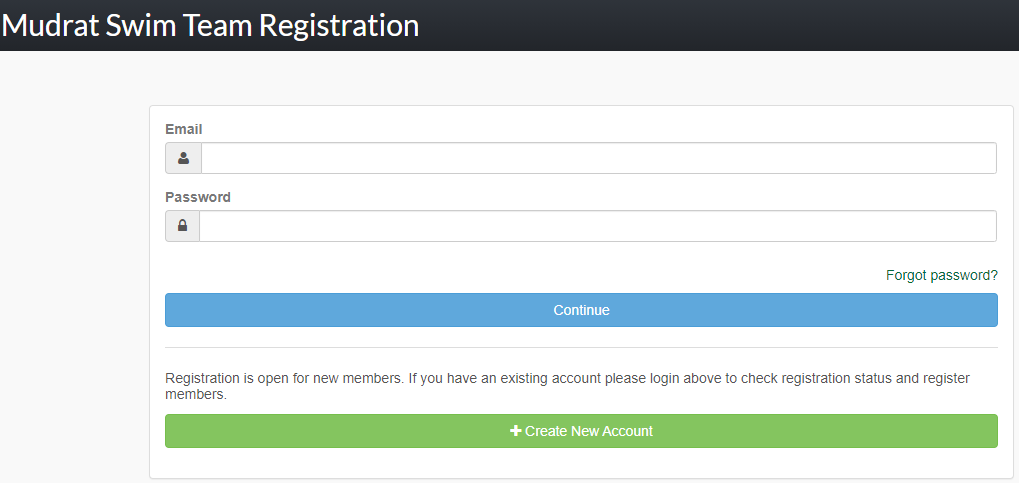Screen dimensions: 1019x483
Task: Click the word Registration in the header title
Action: pyautogui.click(x=339, y=25)
